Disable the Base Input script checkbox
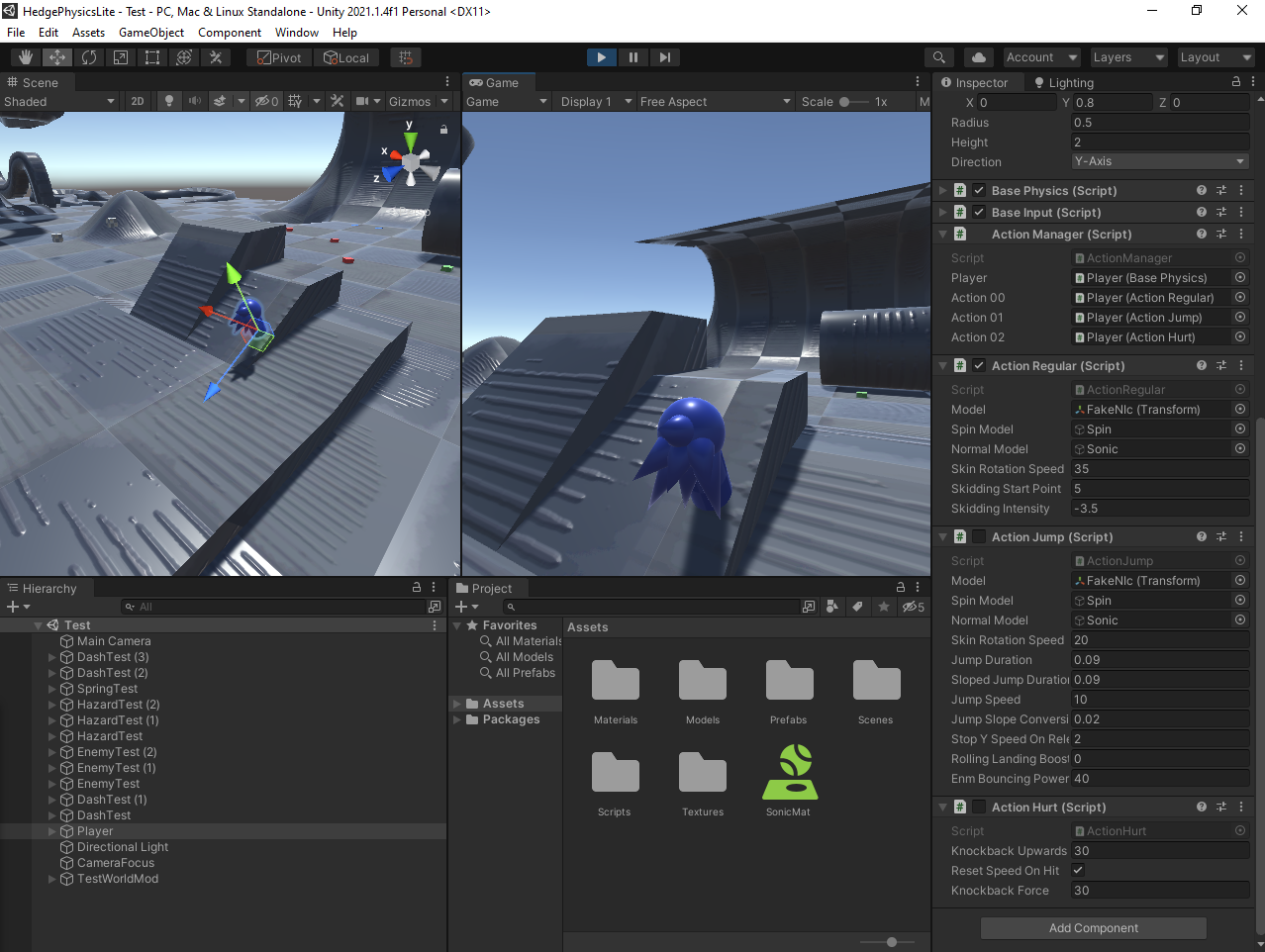Screen dimensions: 1265x952 979,212
